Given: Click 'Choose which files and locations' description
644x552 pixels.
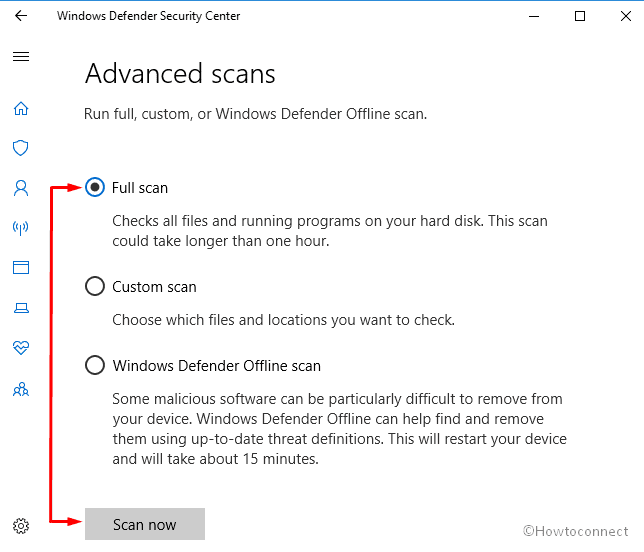Looking at the screenshot, I should pos(283,320).
